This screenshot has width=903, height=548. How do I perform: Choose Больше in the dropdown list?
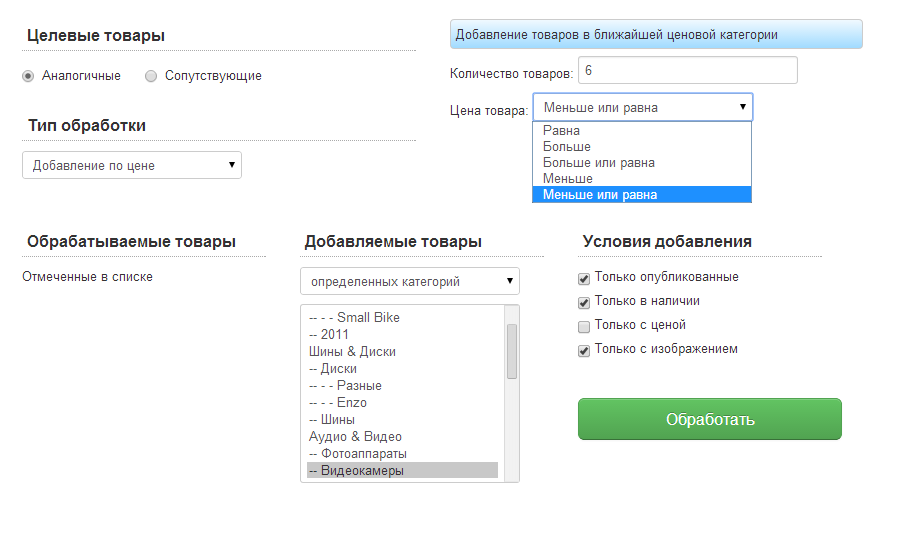pyautogui.click(x=566, y=147)
